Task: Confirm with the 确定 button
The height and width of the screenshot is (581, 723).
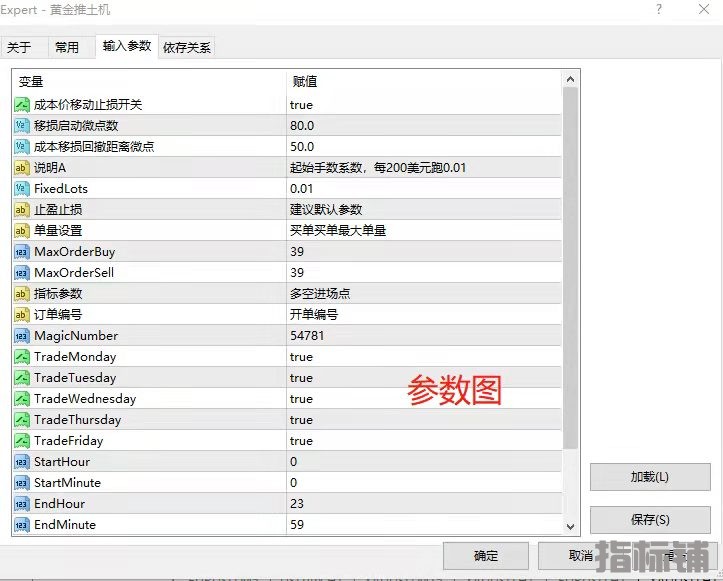Action: coord(486,556)
